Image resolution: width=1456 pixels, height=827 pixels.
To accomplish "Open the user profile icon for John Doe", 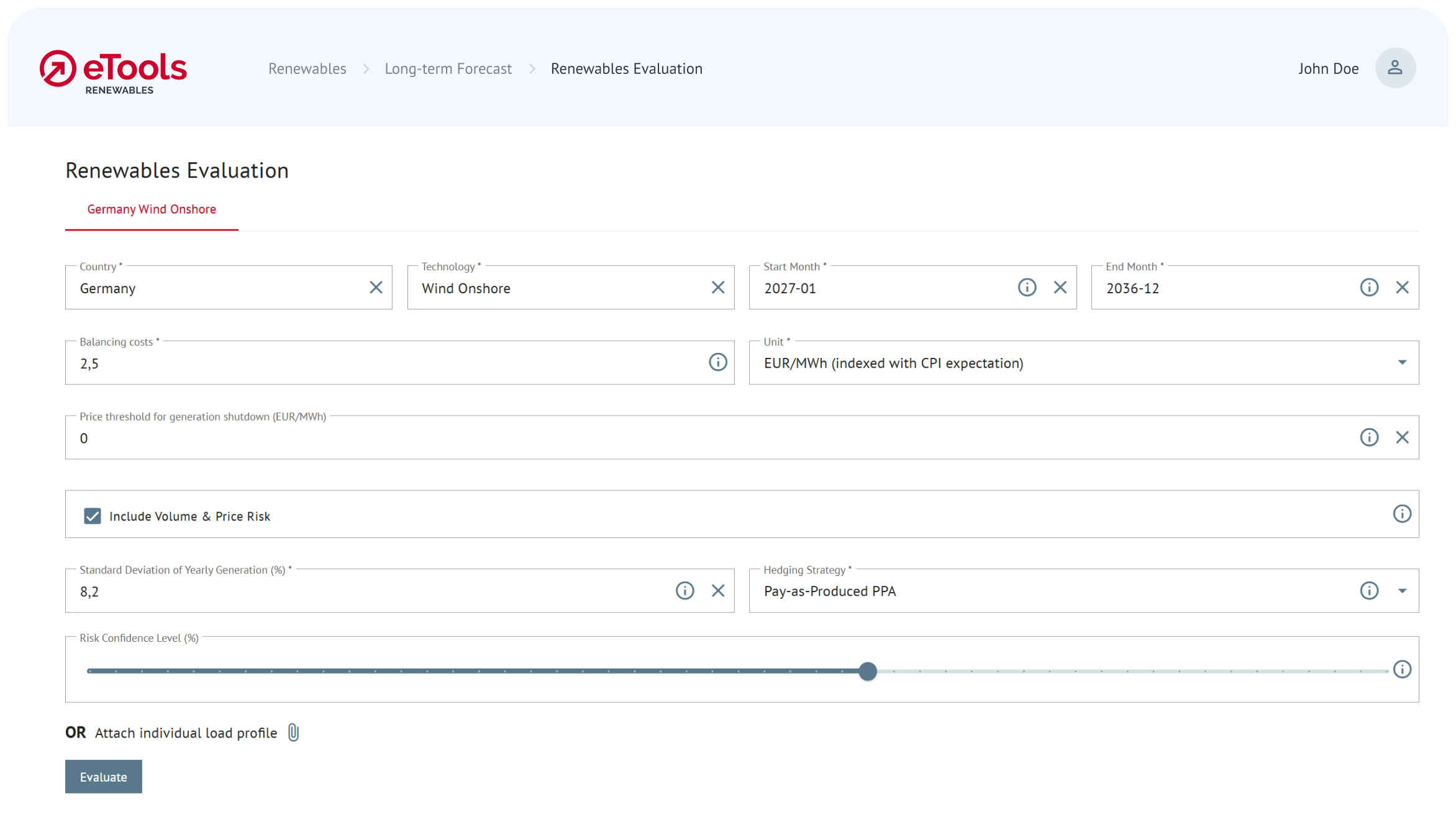I will (1395, 68).
